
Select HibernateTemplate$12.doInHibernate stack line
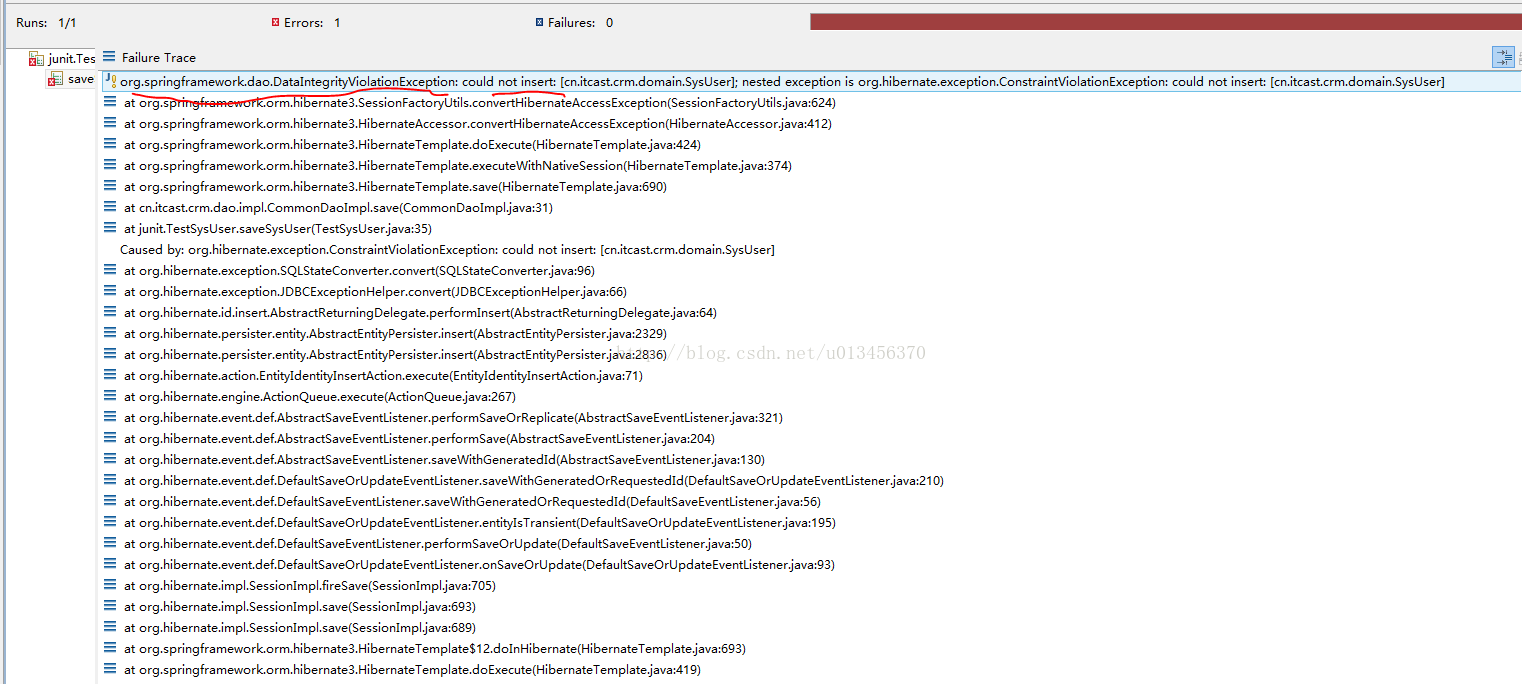pyautogui.click(x=435, y=649)
